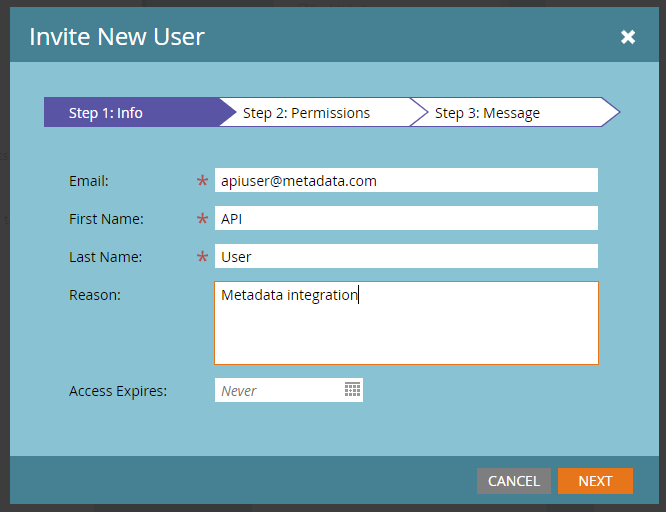Click the Last Name label
Image resolution: width=666 pixels, height=512 pixels.
point(105,257)
